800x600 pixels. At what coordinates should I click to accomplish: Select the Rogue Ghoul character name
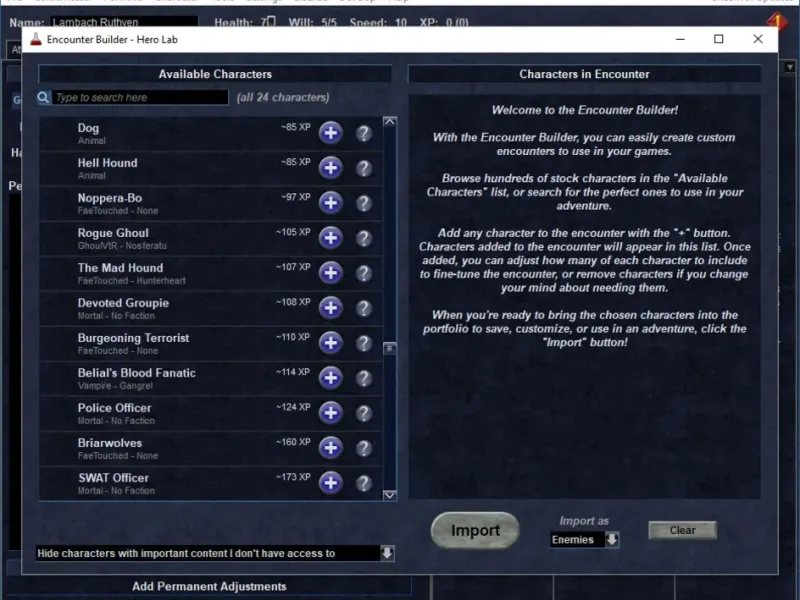(x=113, y=233)
